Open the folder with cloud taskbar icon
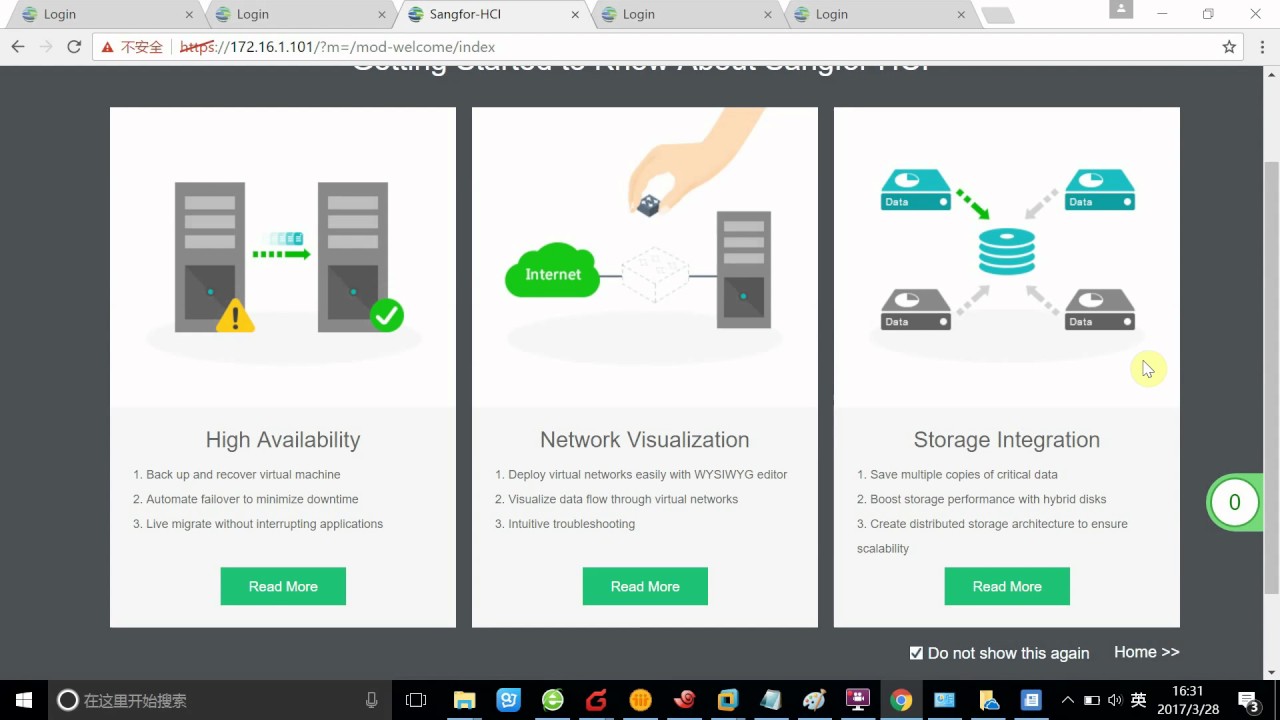The height and width of the screenshot is (720, 1280). [989, 700]
